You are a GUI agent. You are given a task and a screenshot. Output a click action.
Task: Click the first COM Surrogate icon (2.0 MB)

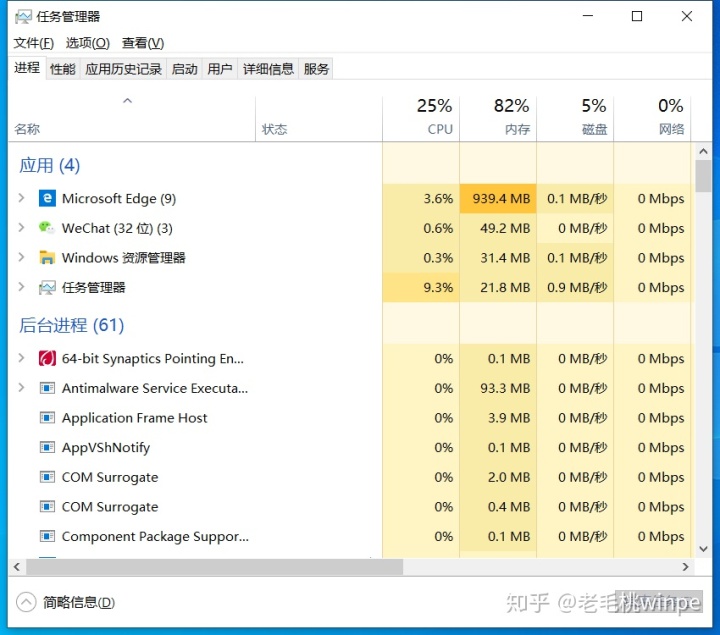(x=47, y=477)
